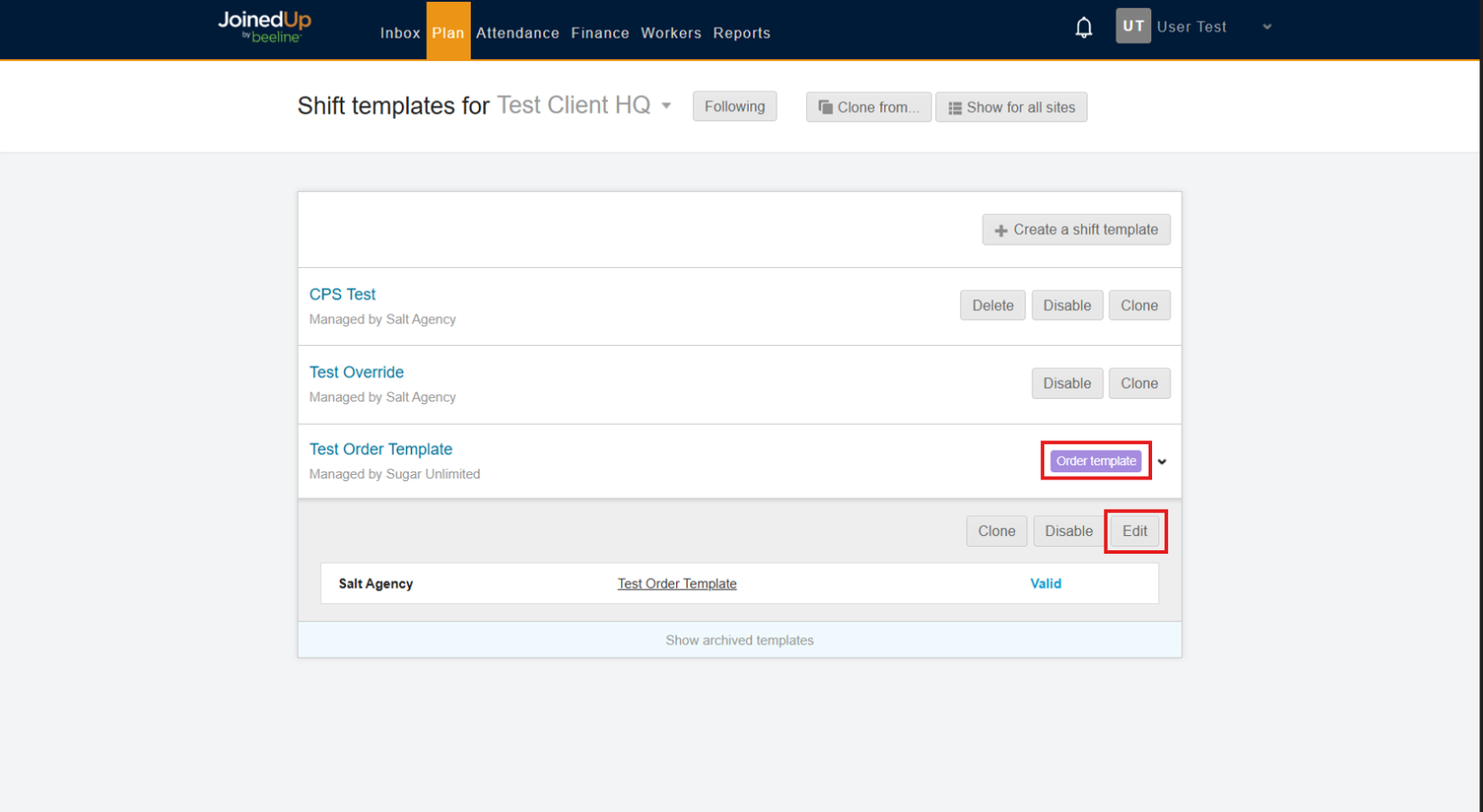The width and height of the screenshot is (1483, 812).
Task: Create a shift template
Action: coord(1076,230)
